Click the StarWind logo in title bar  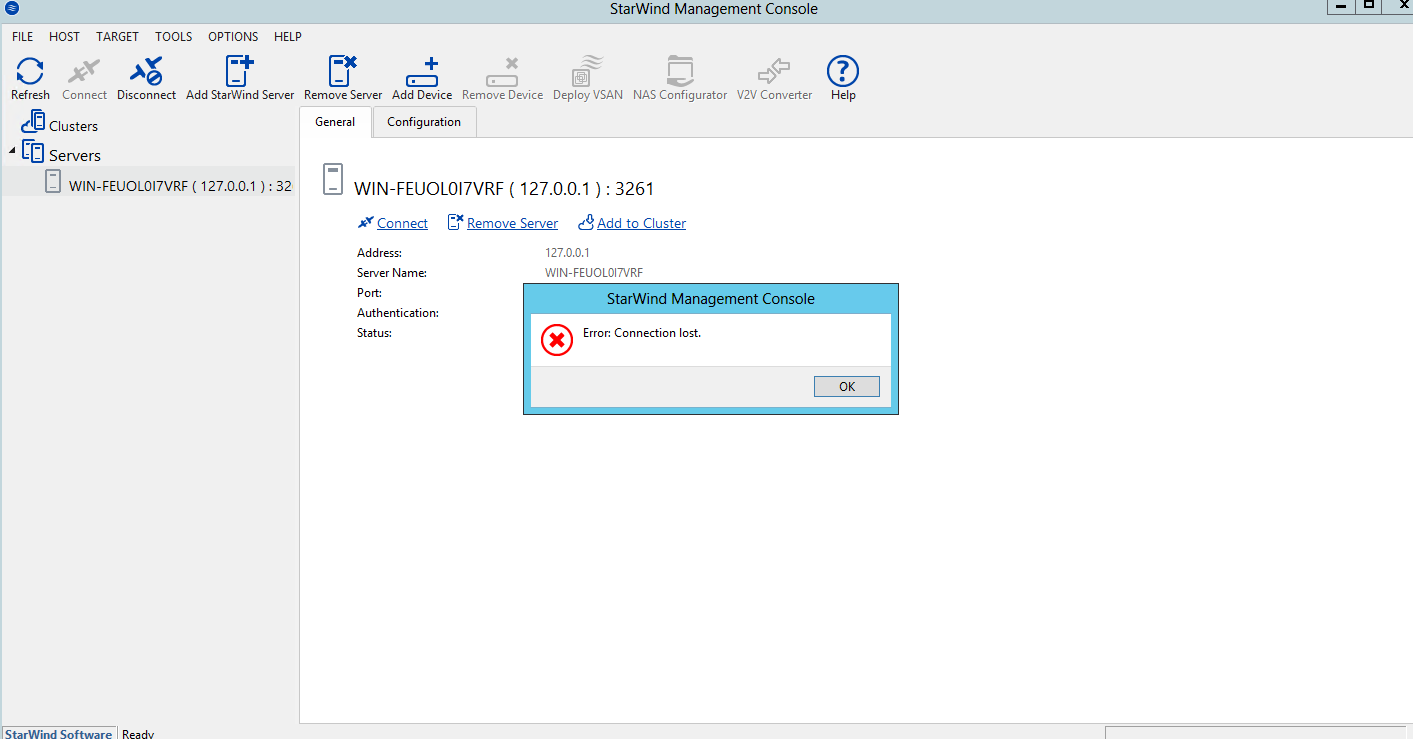pyautogui.click(x=12, y=8)
